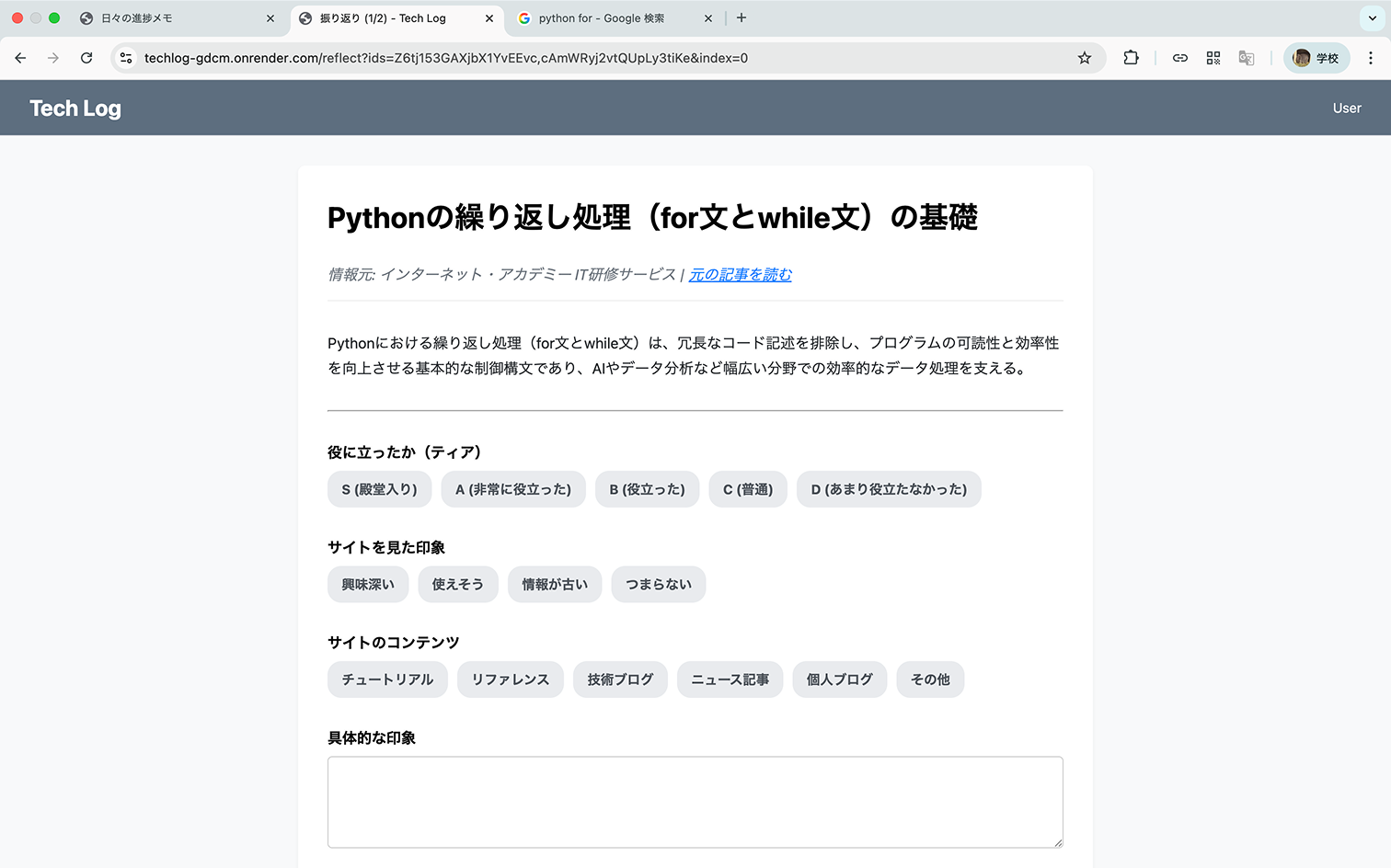Open the Chrome extensions puzzle icon
Image resolution: width=1391 pixels, height=868 pixels.
pos(1131,57)
